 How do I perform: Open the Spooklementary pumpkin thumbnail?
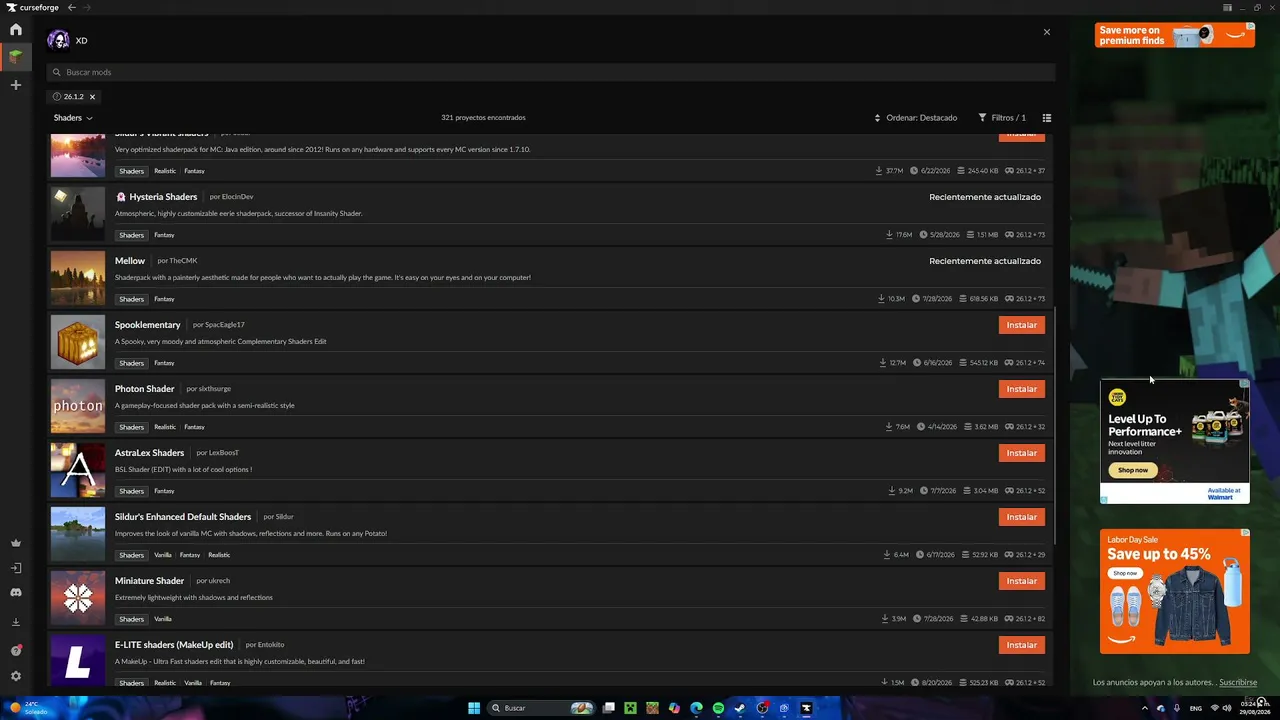78,341
